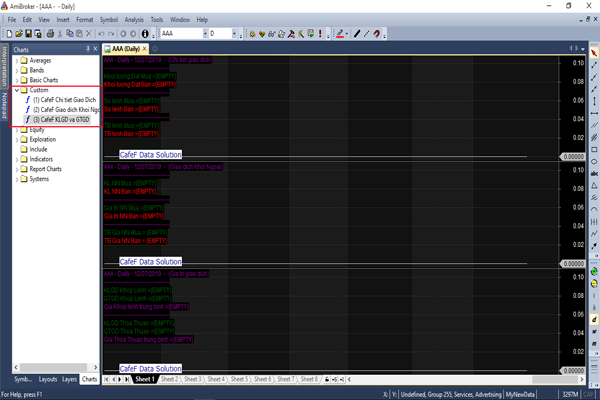Select the parallel lines channel tool
Image resolution: width=600 pixels, height=400 pixels.
[594, 126]
